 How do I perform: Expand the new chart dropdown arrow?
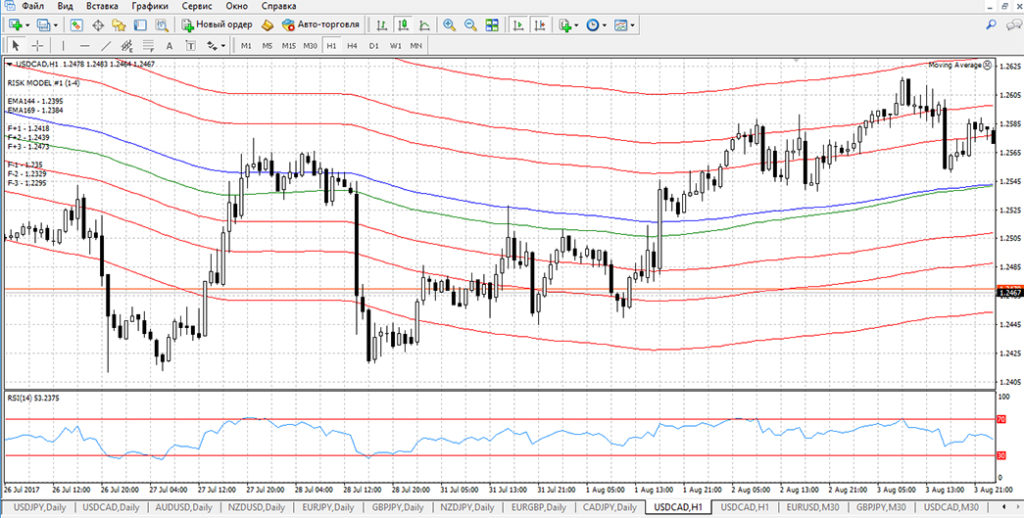click(x=28, y=25)
